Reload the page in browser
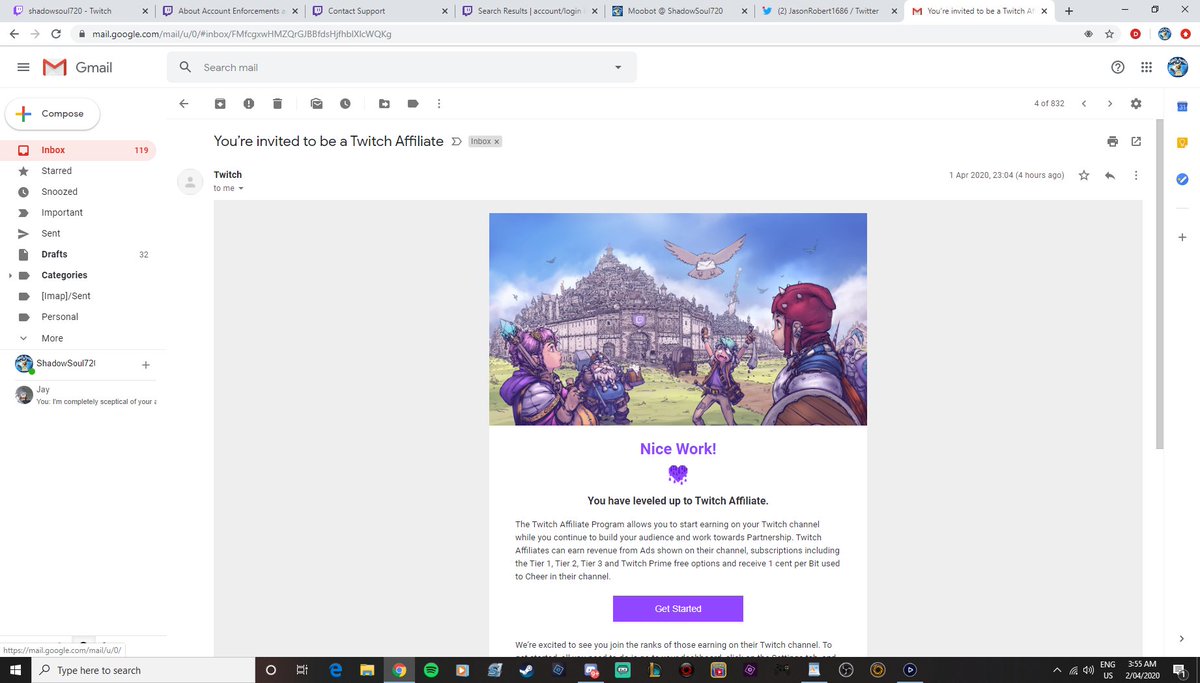The image size is (1200, 683). (55, 33)
